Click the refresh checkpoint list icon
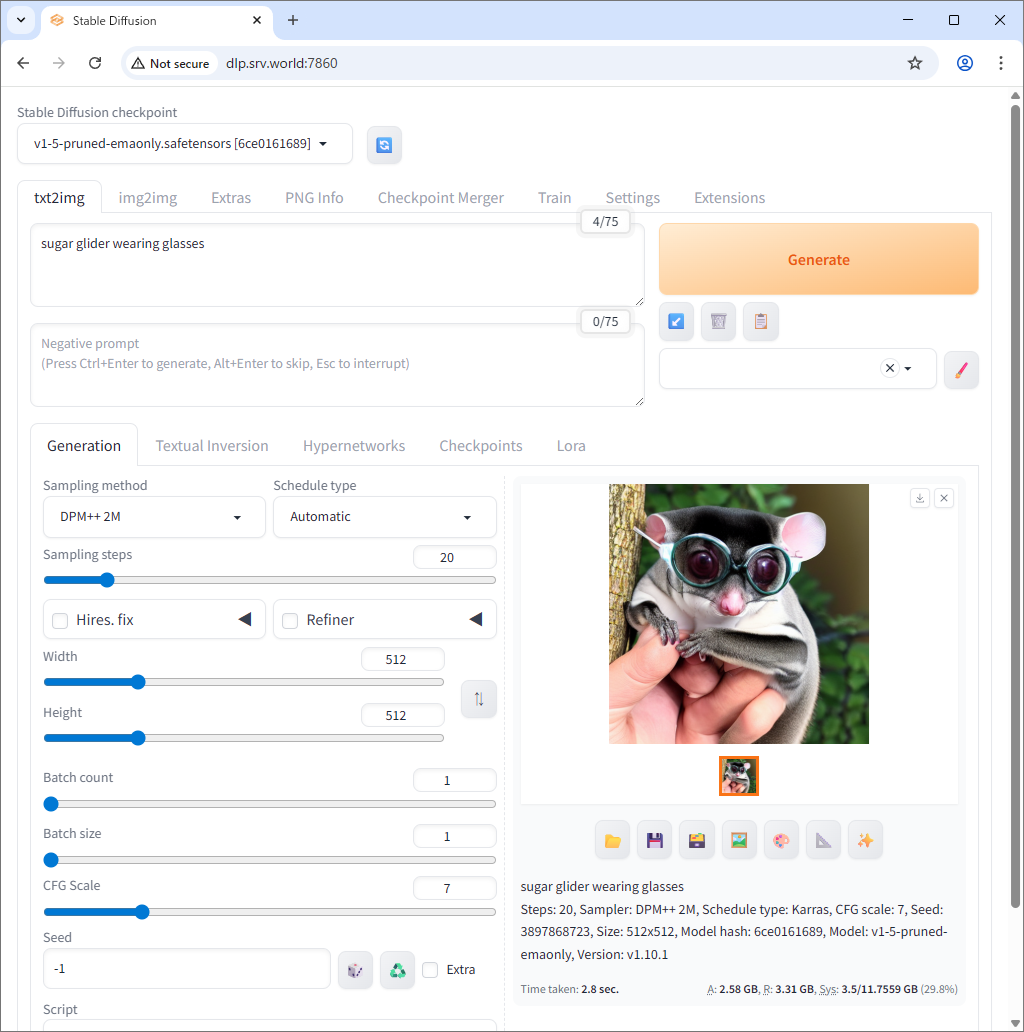Viewport: 1024px width, 1032px height. [x=384, y=145]
